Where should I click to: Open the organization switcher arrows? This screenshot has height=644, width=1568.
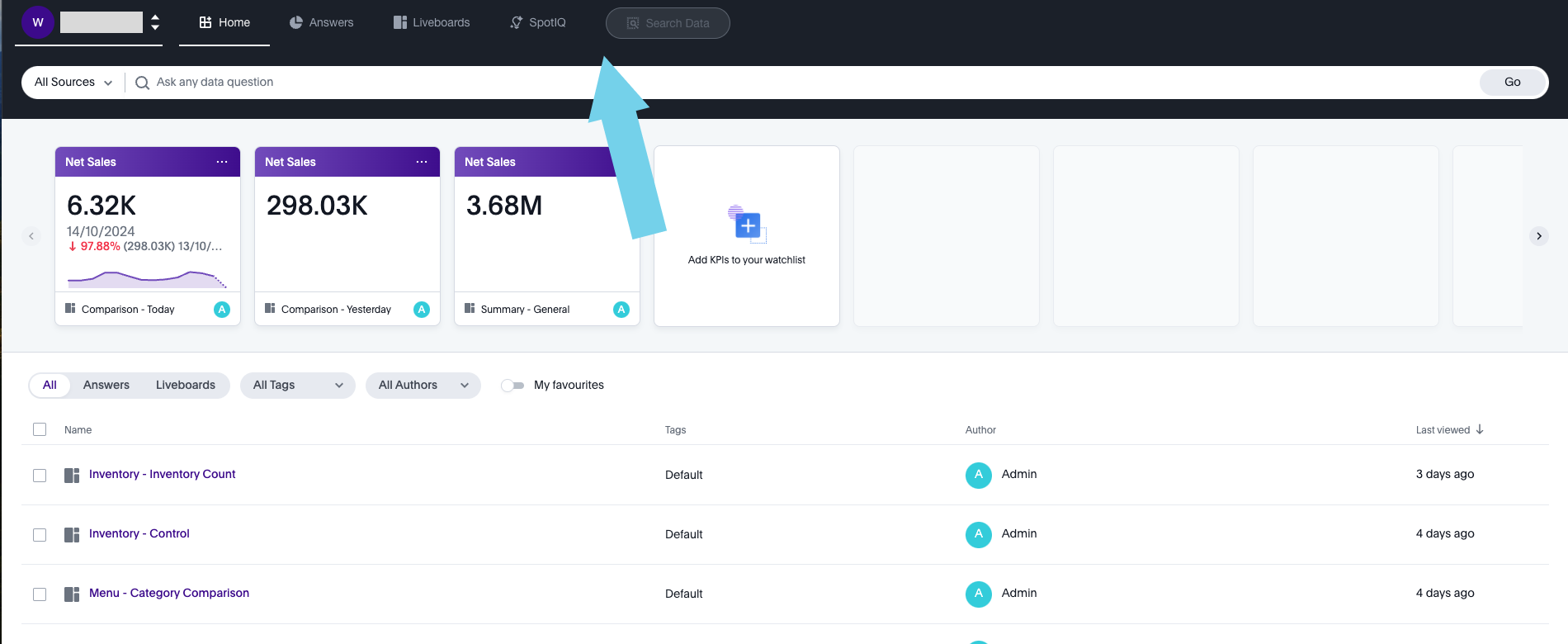click(x=155, y=22)
